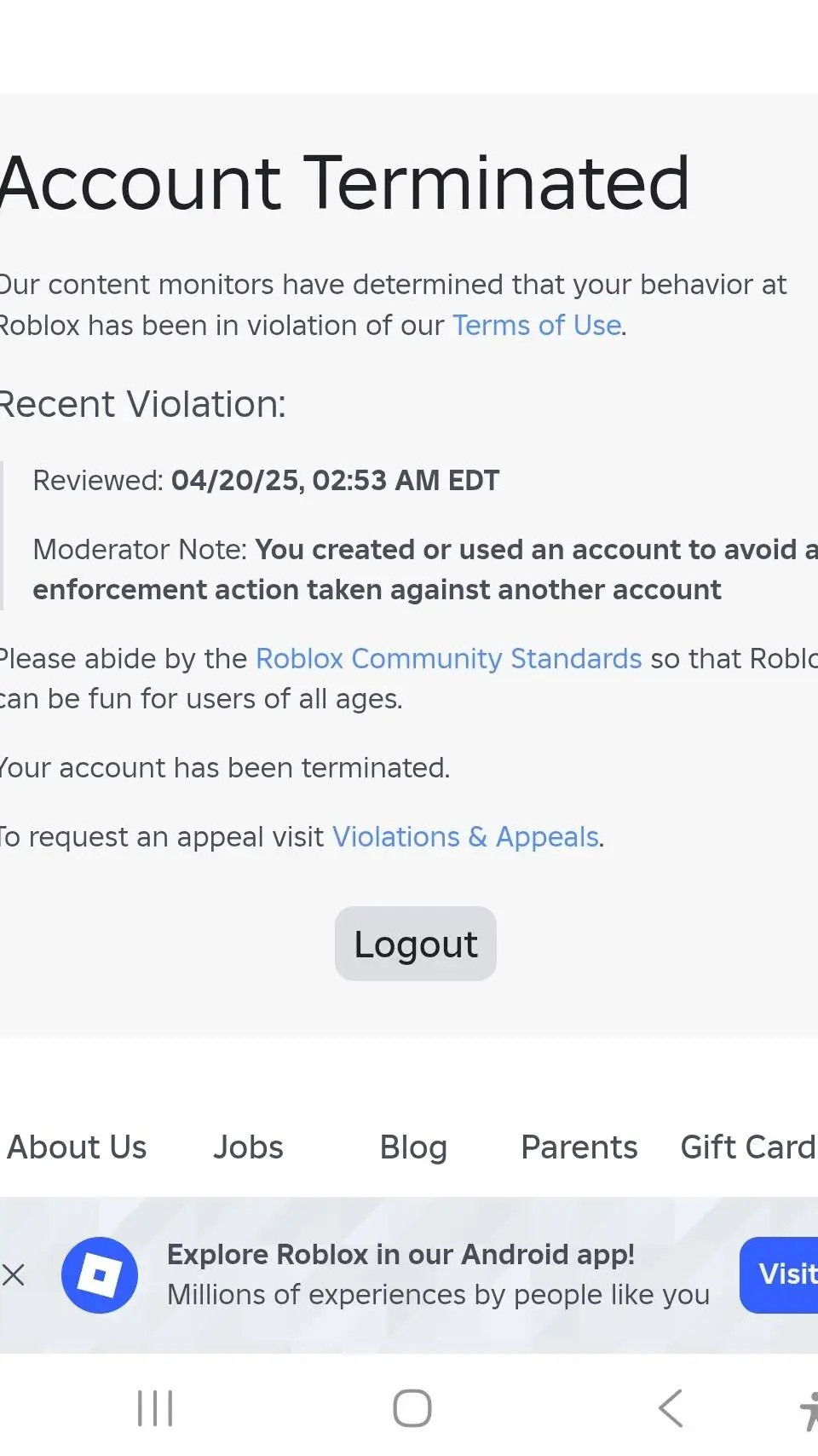Open Roblox Community Standards link

tap(448, 659)
